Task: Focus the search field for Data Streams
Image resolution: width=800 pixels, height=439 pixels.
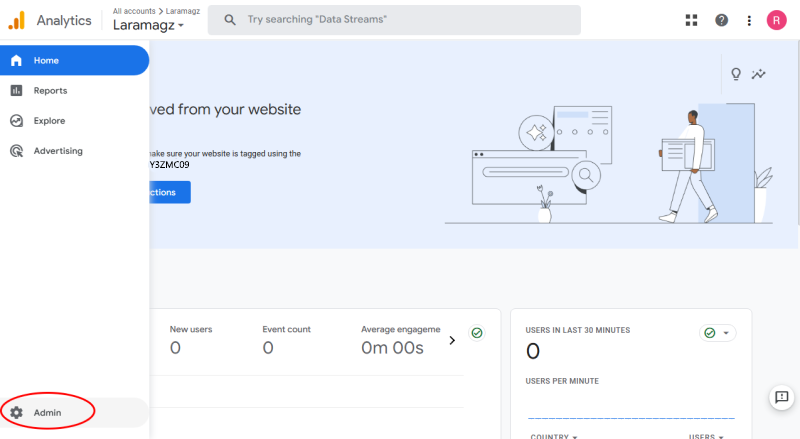Action: (x=394, y=20)
